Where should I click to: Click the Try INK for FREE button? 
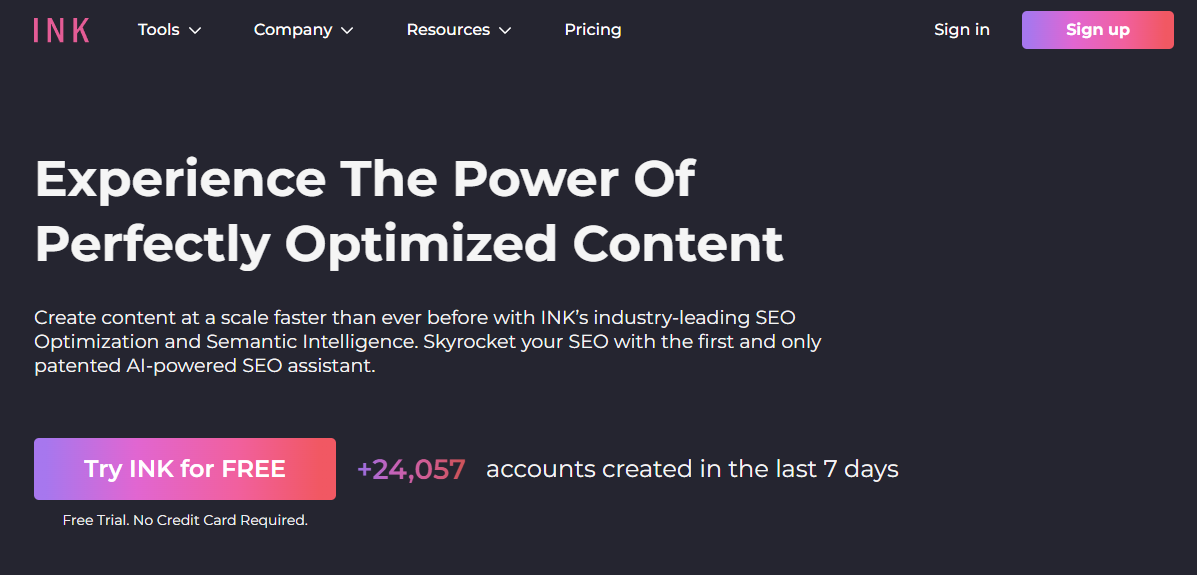pos(185,469)
